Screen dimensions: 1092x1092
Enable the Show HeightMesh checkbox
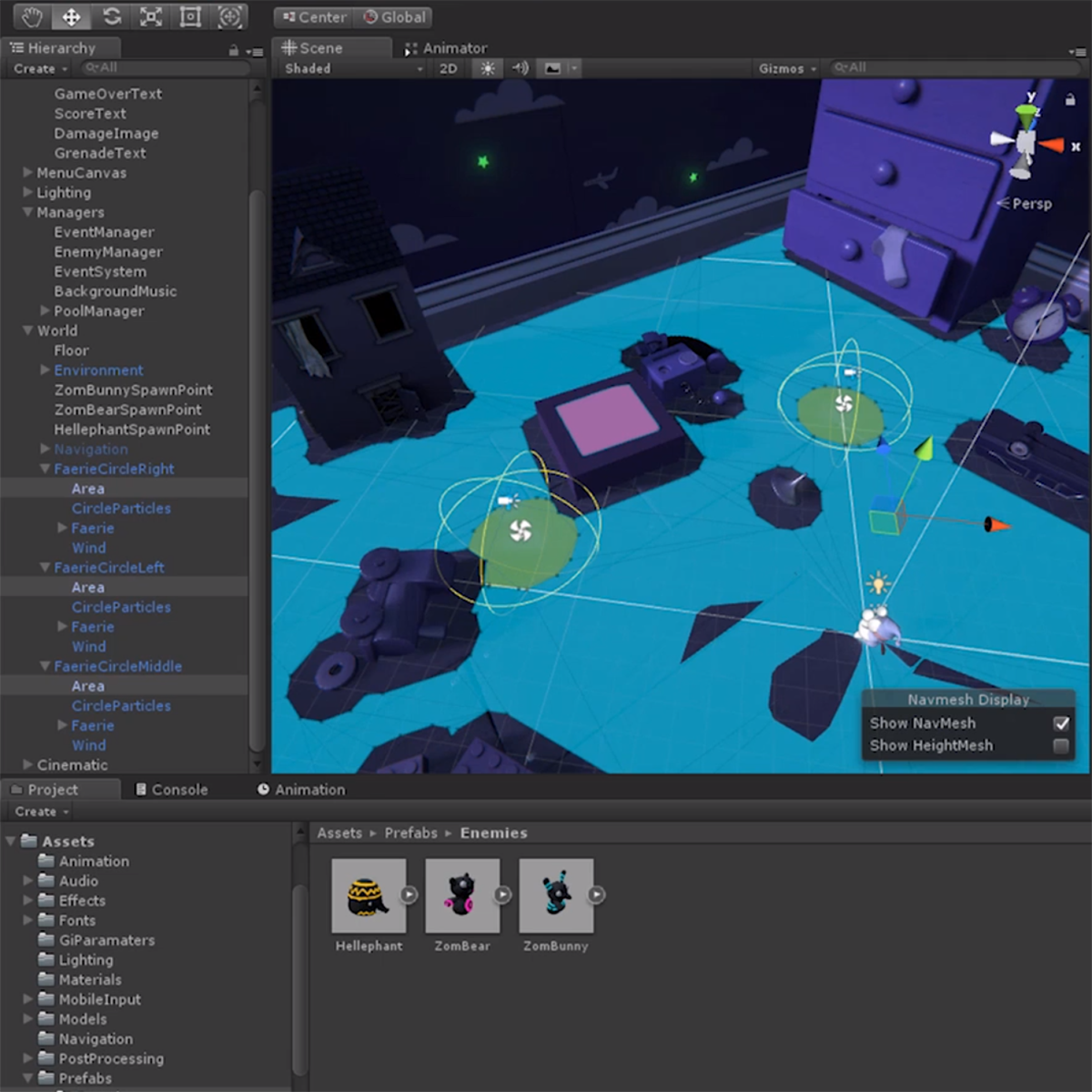pyautogui.click(x=1061, y=746)
